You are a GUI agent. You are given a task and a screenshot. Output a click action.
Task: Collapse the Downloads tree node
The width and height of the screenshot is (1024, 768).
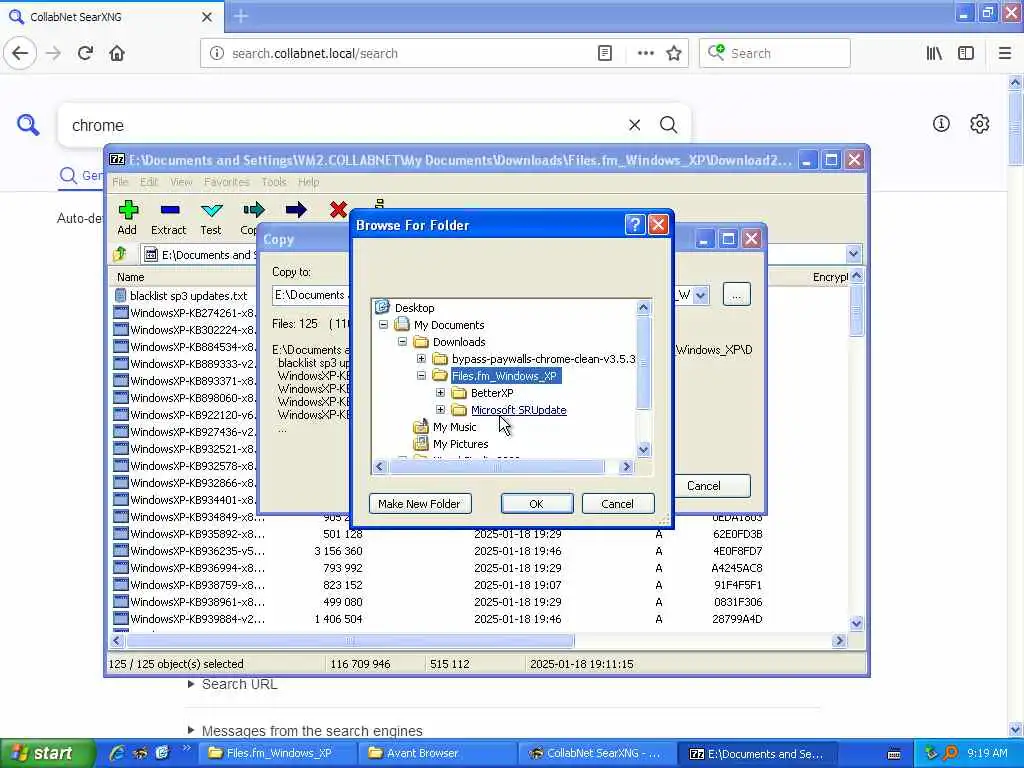tap(402, 342)
